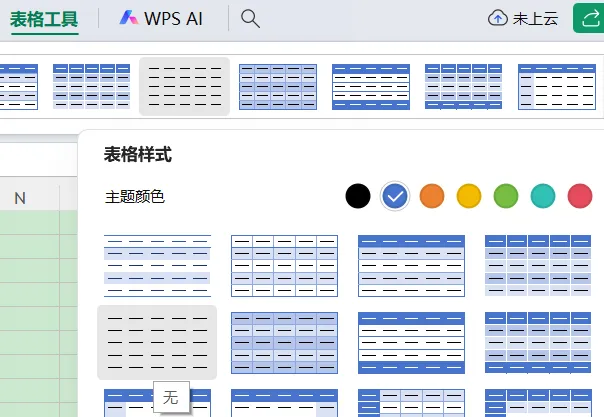
Task: Choose first-row panel style with plain grid borders
Action: (x=284, y=266)
